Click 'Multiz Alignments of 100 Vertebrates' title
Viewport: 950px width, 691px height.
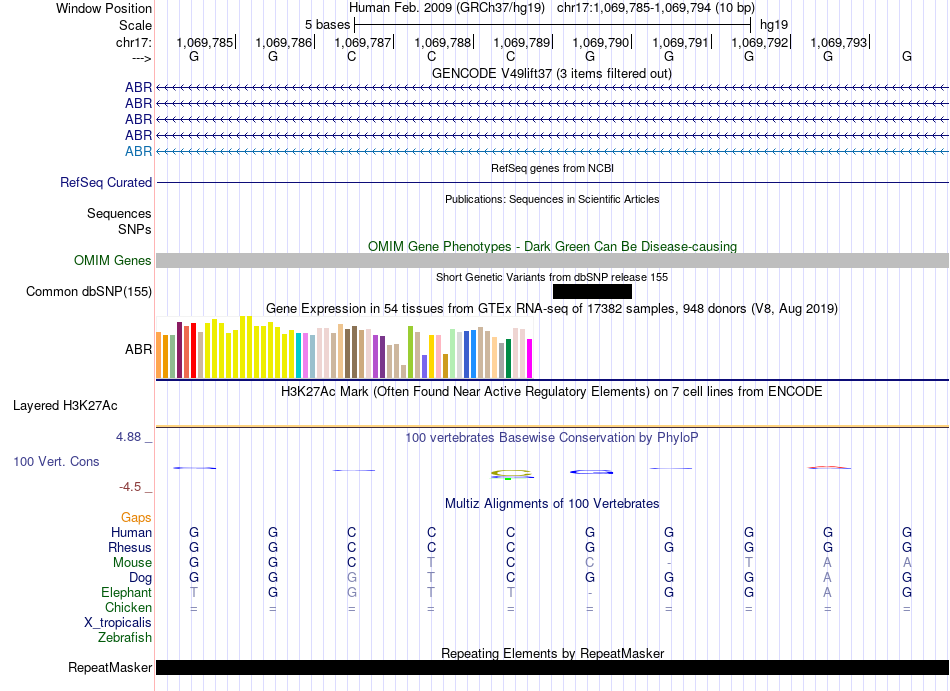[x=552, y=504]
